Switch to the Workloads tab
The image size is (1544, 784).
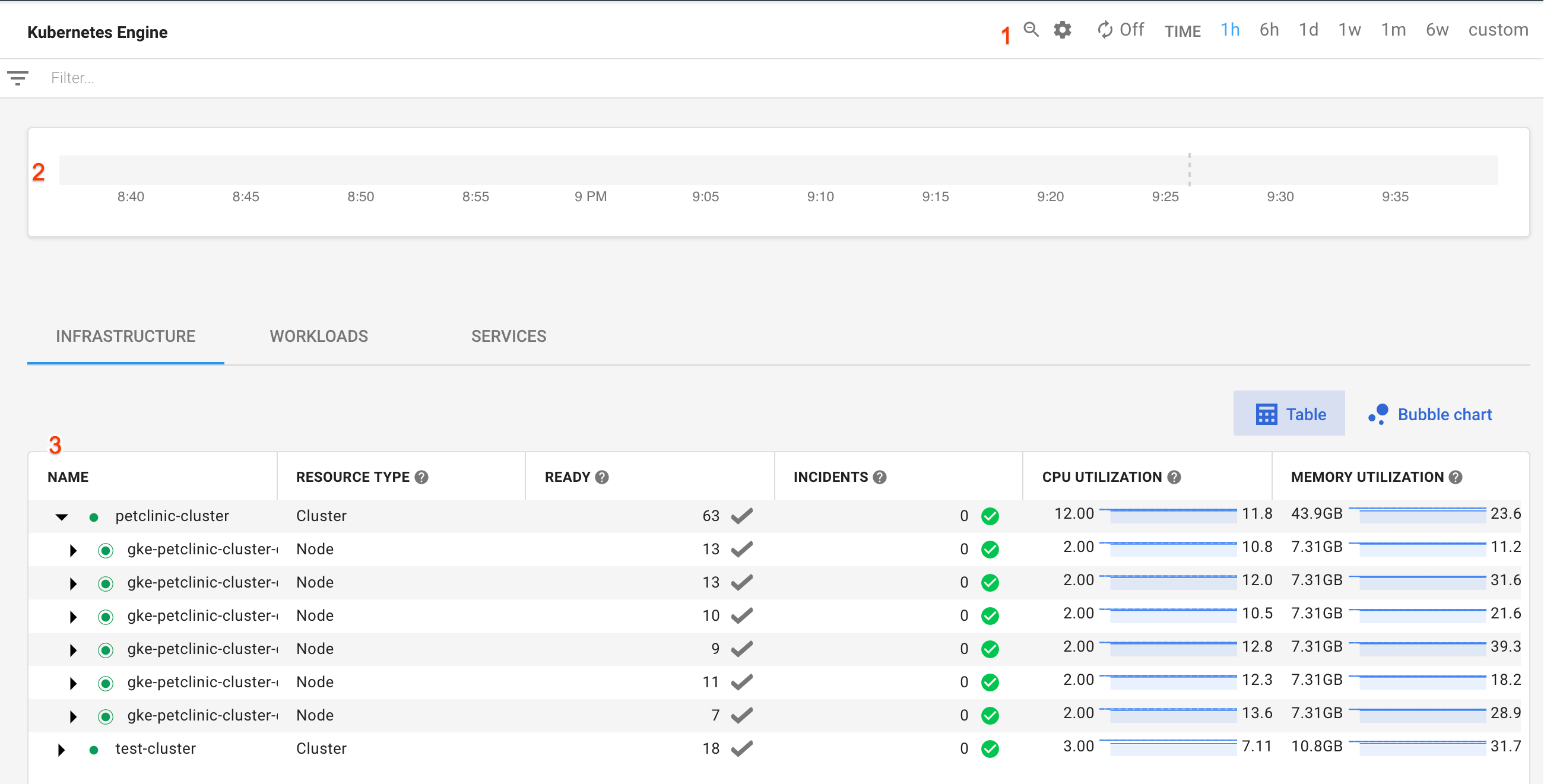tap(318, 337)
